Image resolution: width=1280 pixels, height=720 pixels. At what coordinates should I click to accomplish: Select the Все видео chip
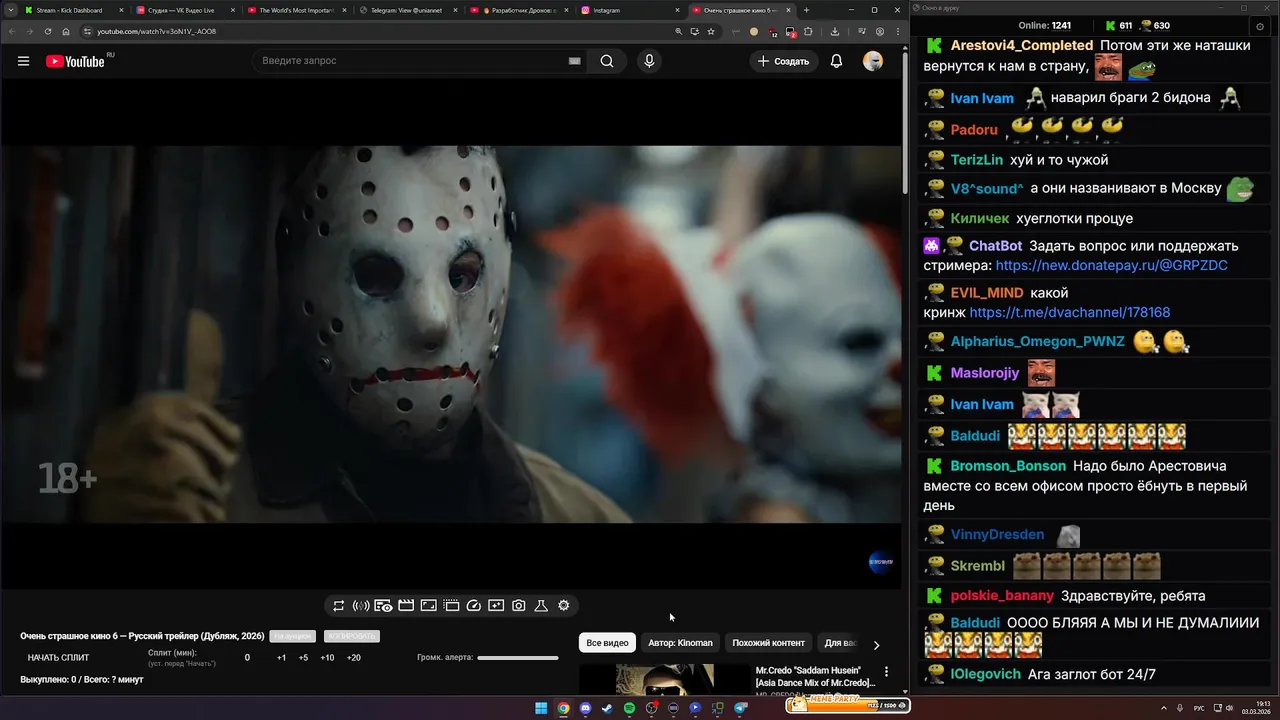[x=607, y=643]
